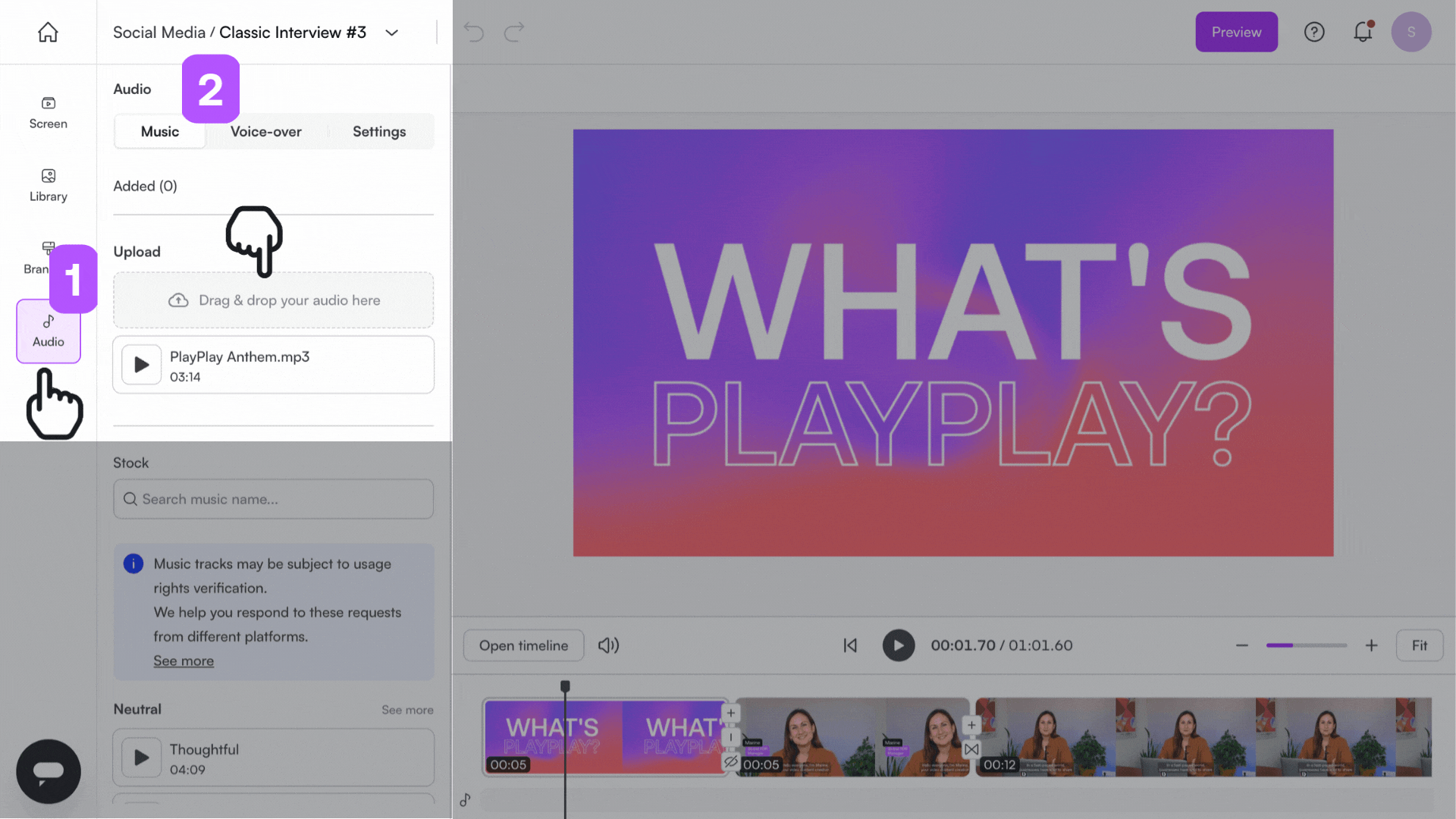
Task: Open the help question mark icon
Action: [x=1314, y=32]
